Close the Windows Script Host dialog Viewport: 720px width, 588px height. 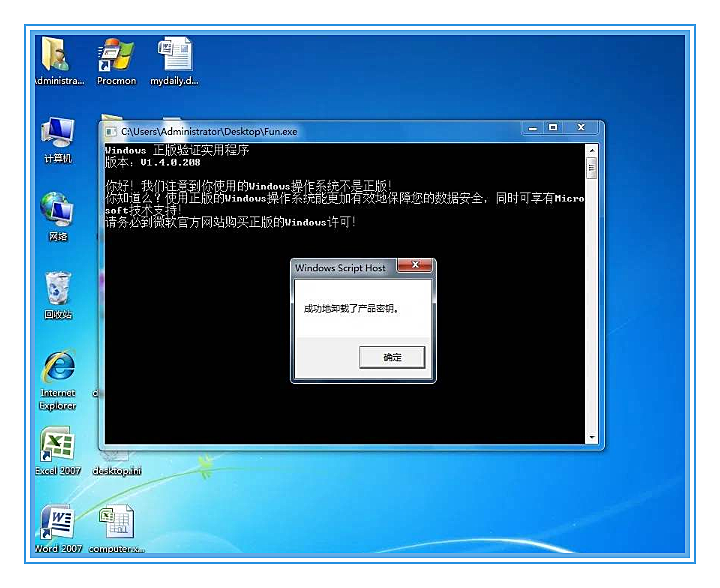415,265
